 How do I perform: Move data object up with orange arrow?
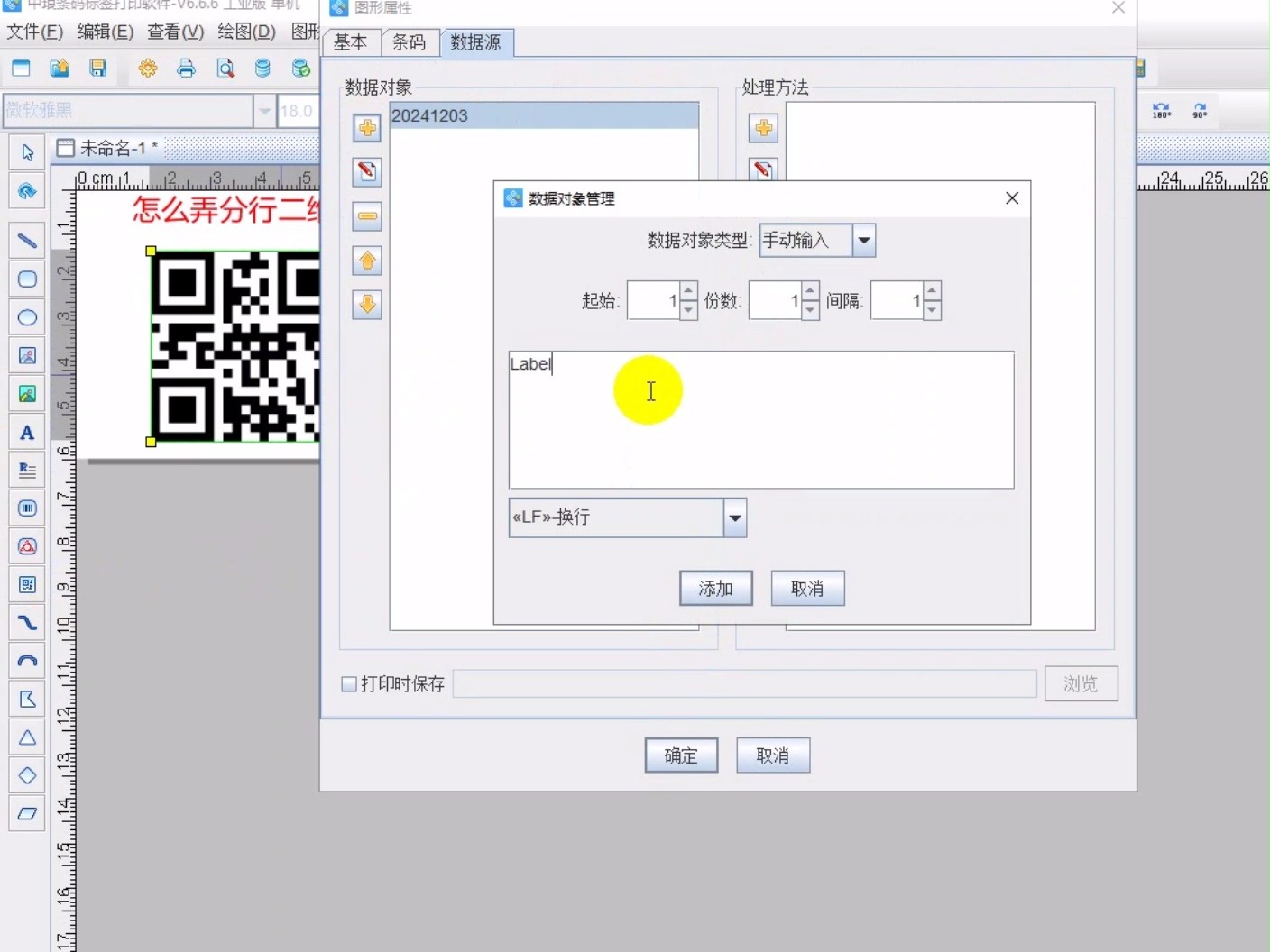coord(367,261)
